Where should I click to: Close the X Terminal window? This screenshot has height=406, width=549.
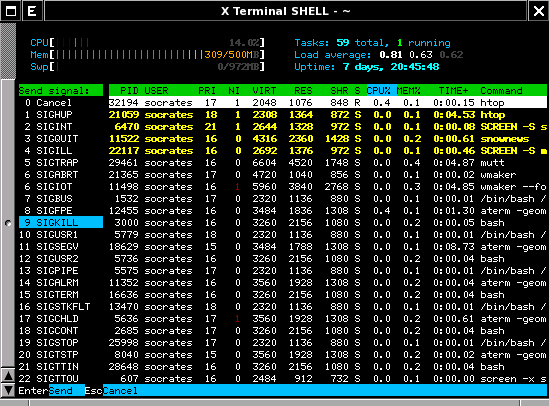pyautogui.click(x=538, y=11)
